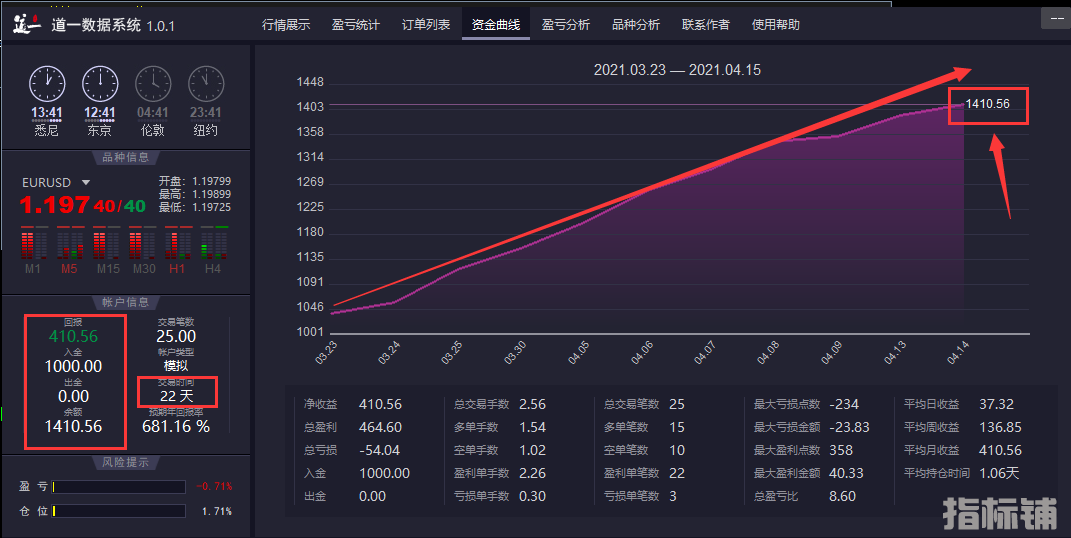Open the 联系作者 tab
This screenshot has width=1071, height=538.
point(706,25)
